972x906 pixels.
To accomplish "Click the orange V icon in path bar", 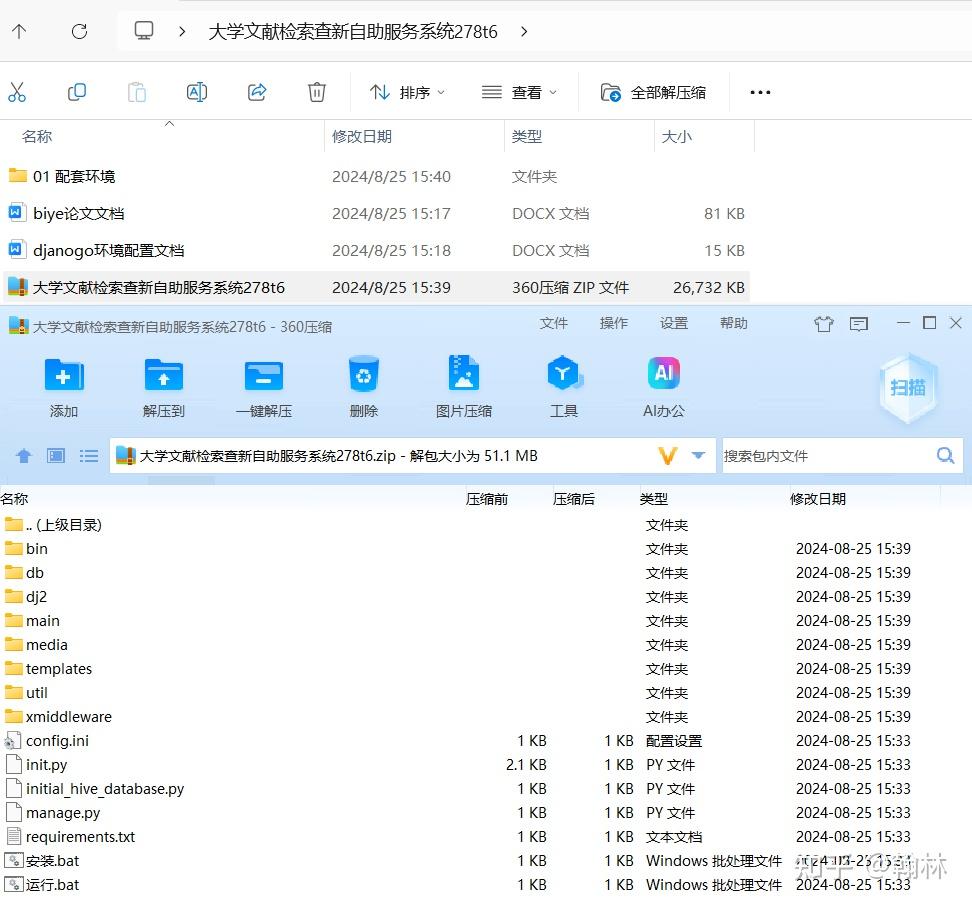I will click(x=668, y=456).
